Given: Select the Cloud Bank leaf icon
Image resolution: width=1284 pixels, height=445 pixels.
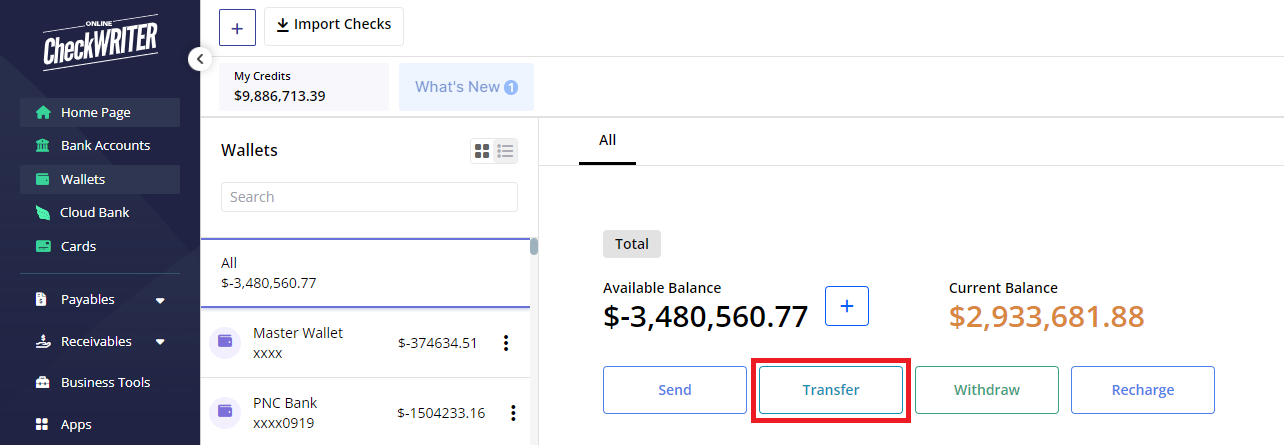Looking at the screenshot, I should point(43,212).
